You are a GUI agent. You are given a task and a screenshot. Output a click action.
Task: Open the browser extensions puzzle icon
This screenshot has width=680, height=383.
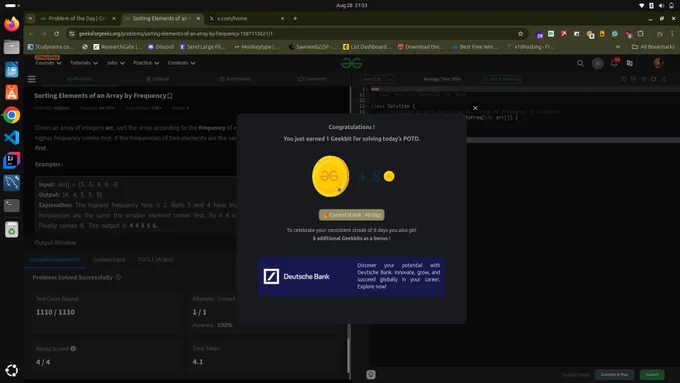(641, 33)
